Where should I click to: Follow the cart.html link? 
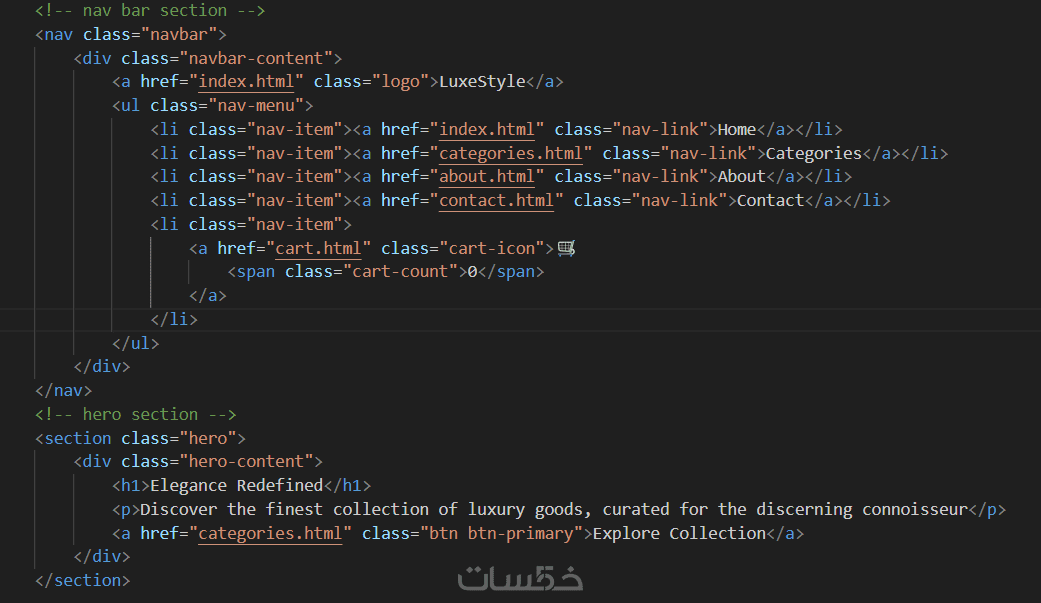pos(323,248)
